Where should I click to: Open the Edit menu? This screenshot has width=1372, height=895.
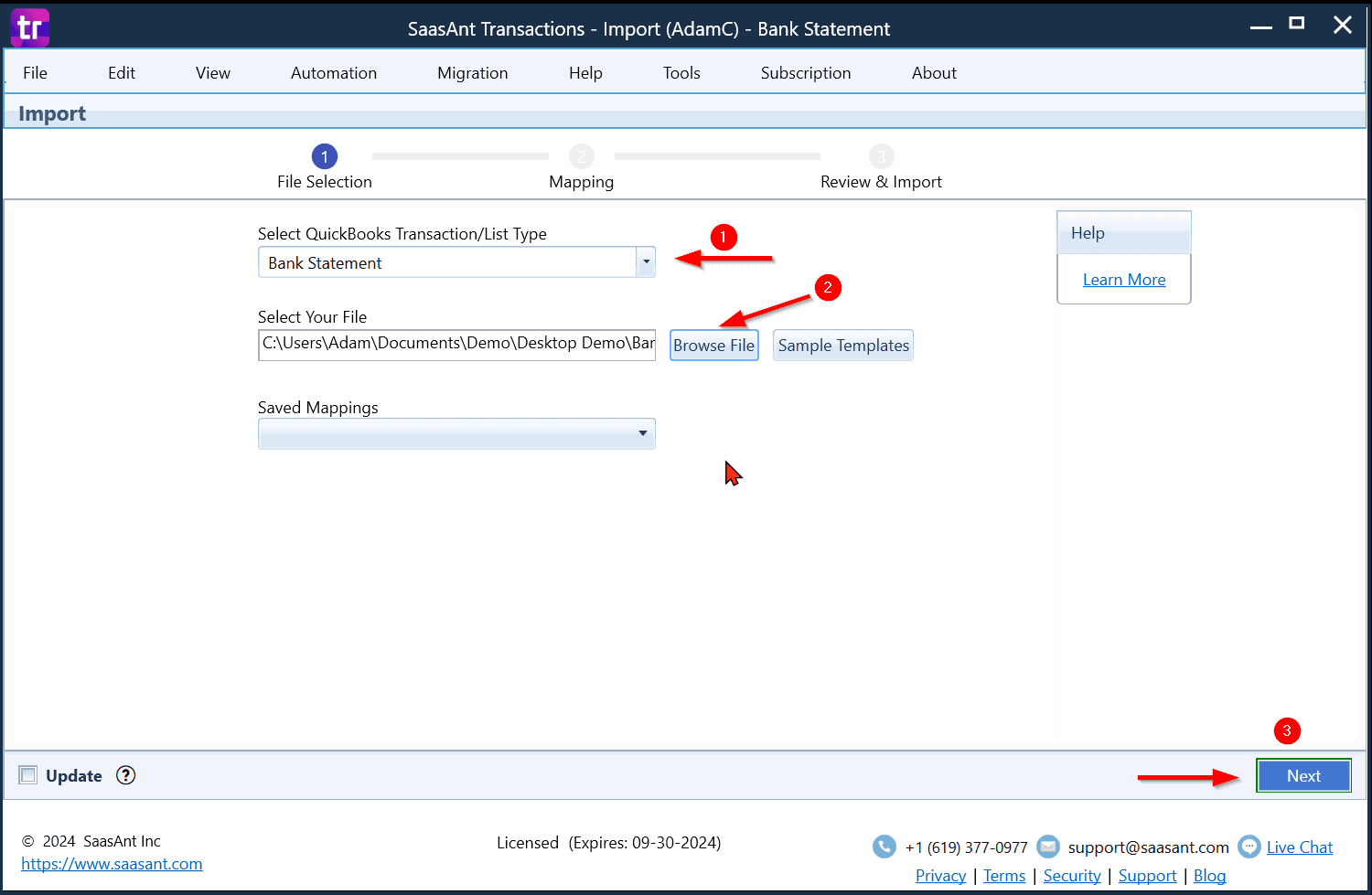122,73
